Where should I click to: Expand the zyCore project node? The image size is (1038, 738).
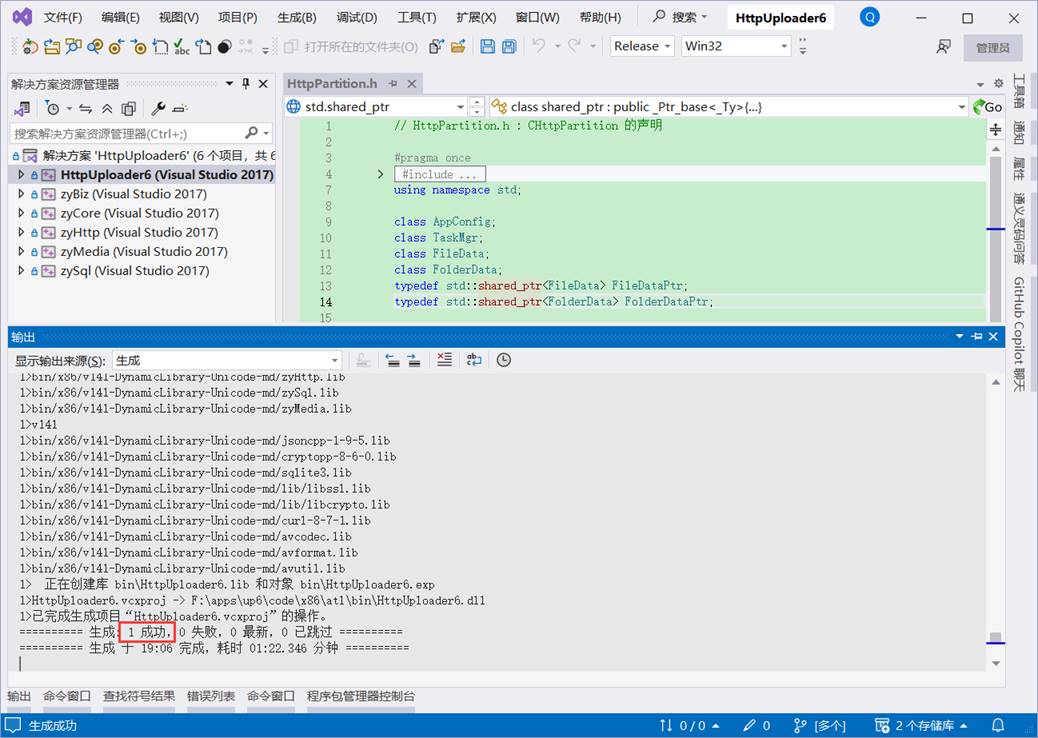point(21,213)
